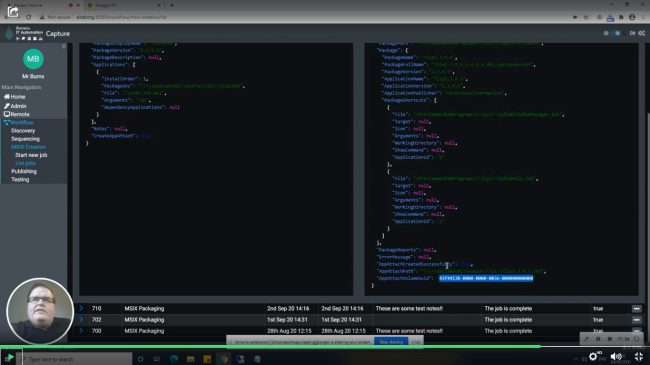
Task: Open Testing under Workflow
Action: click(x=20, y=180)
